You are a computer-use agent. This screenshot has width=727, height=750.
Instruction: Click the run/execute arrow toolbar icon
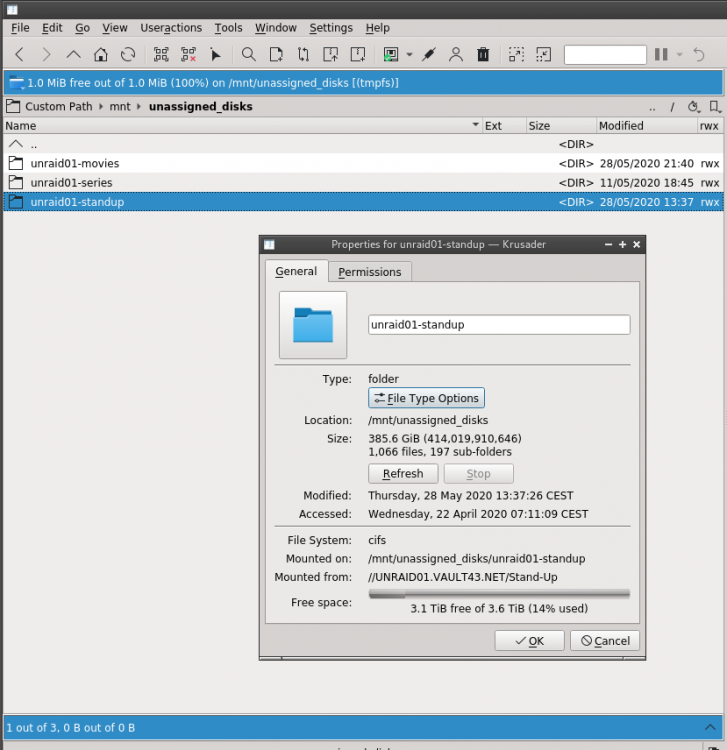(216, 55)
